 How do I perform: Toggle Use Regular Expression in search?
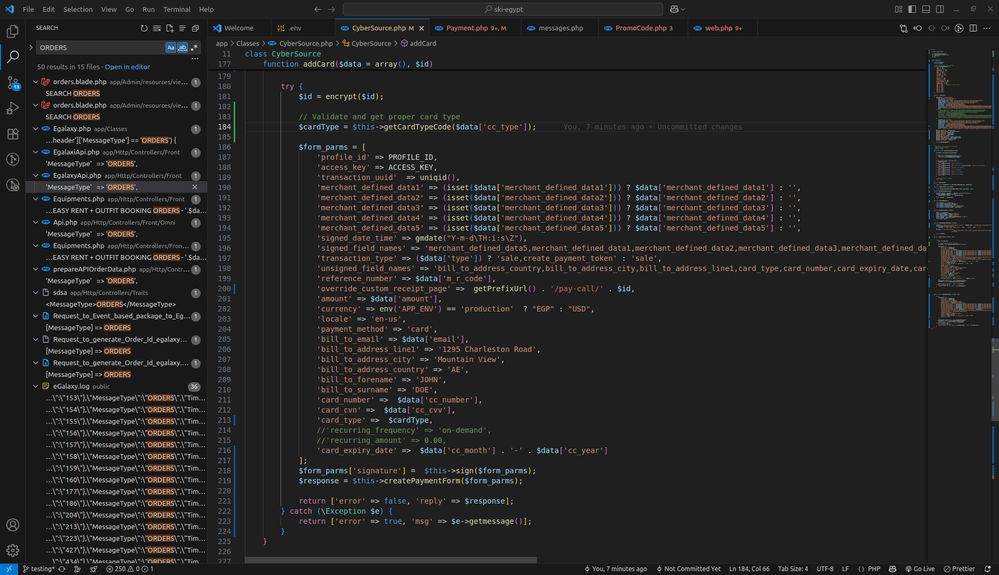pos(195,47)
